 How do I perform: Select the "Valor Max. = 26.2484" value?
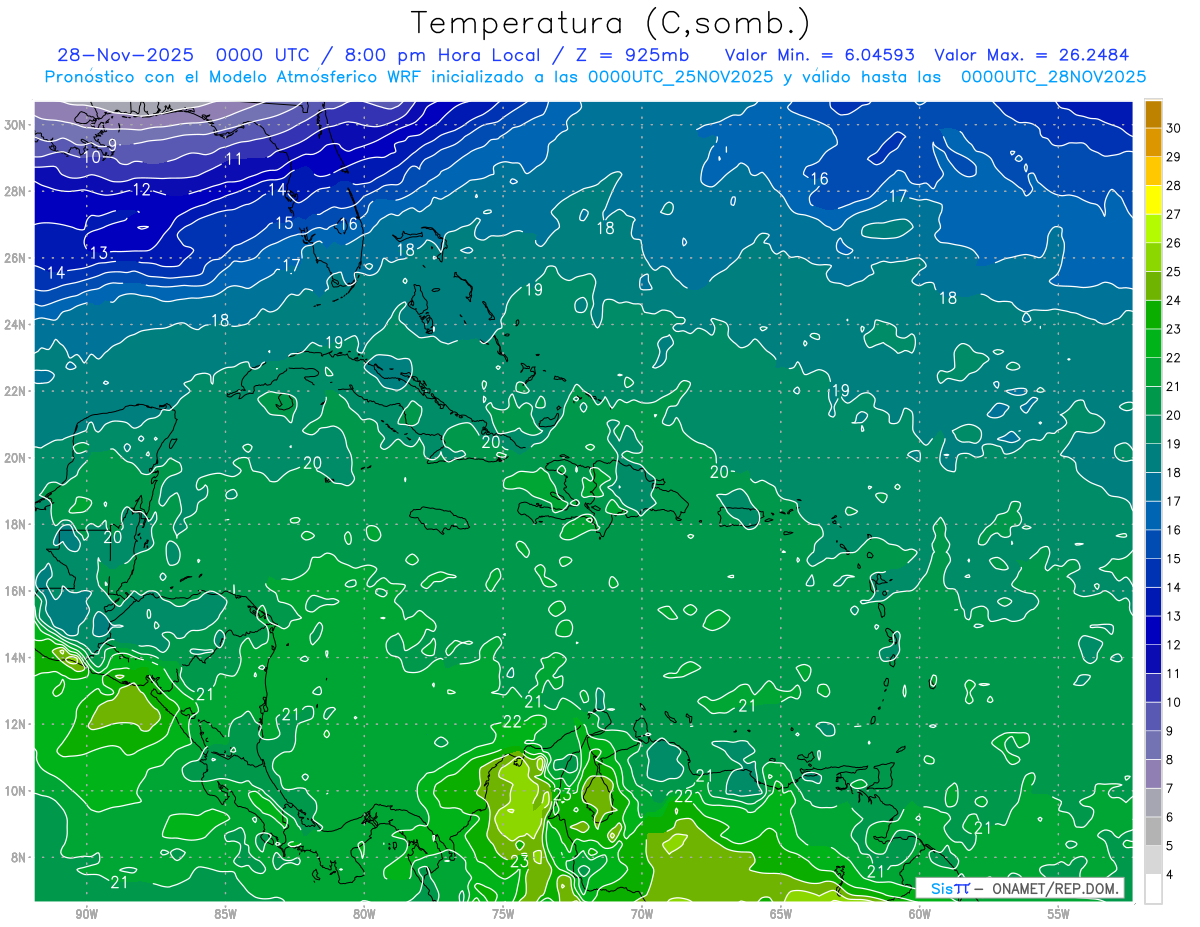pyautogui.click(x=1031, y=55)
